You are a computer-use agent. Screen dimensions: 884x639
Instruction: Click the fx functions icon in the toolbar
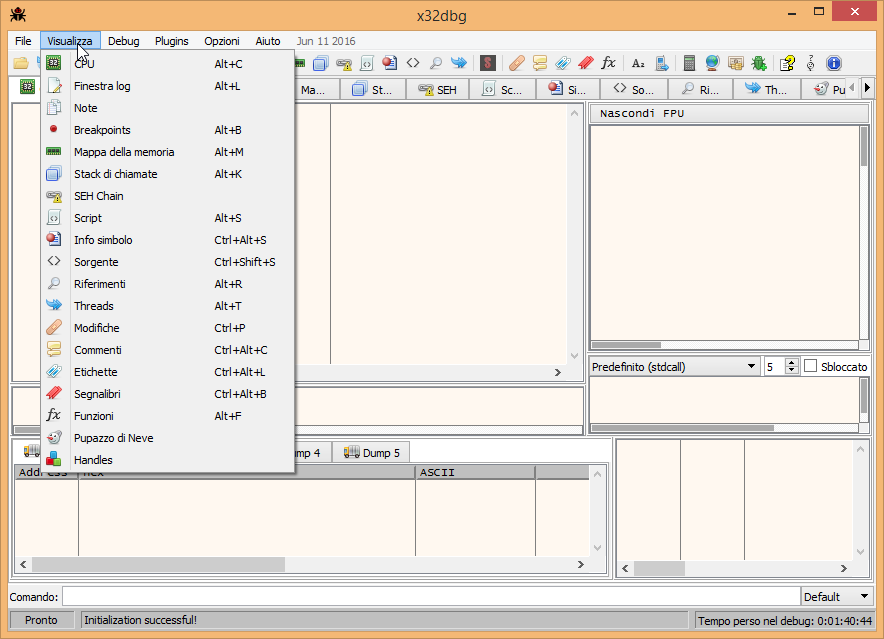point(608,63)
